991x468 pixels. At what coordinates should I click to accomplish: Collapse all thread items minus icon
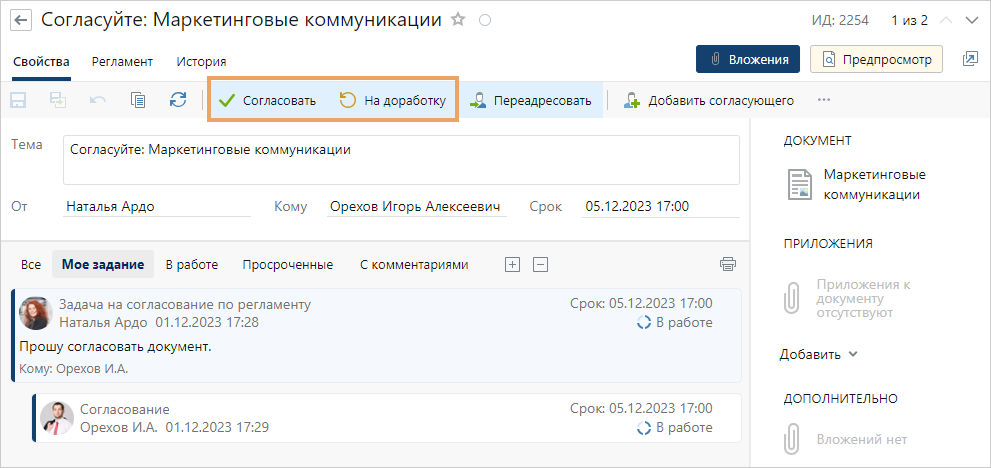point(540,265)
